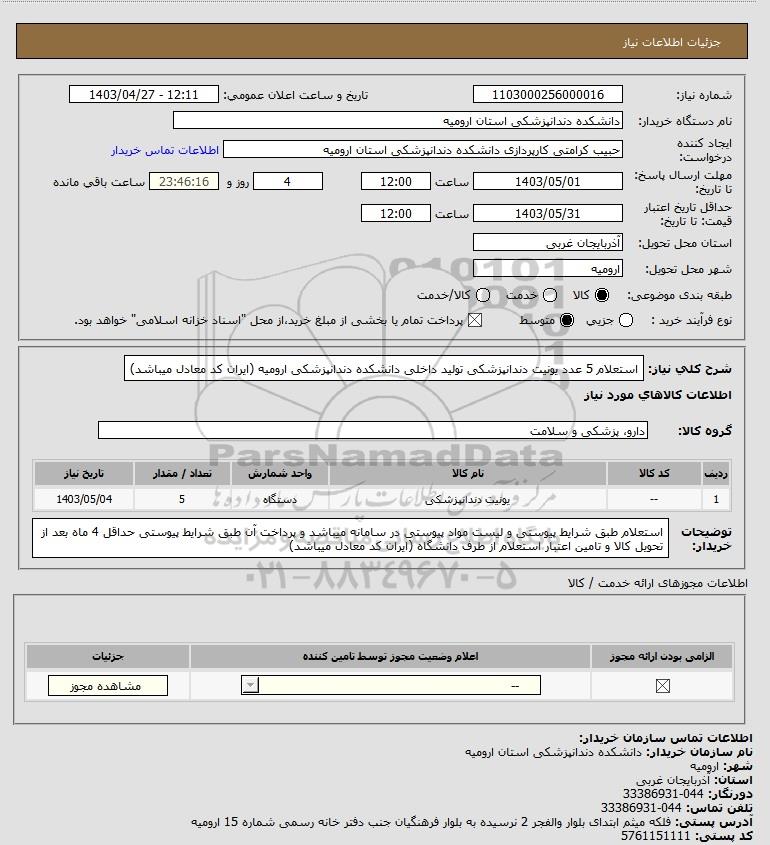Open the اعلام وضعیت مجوز dropdown arrow
The width and height of the screenshot is (770, 845).
250,685
